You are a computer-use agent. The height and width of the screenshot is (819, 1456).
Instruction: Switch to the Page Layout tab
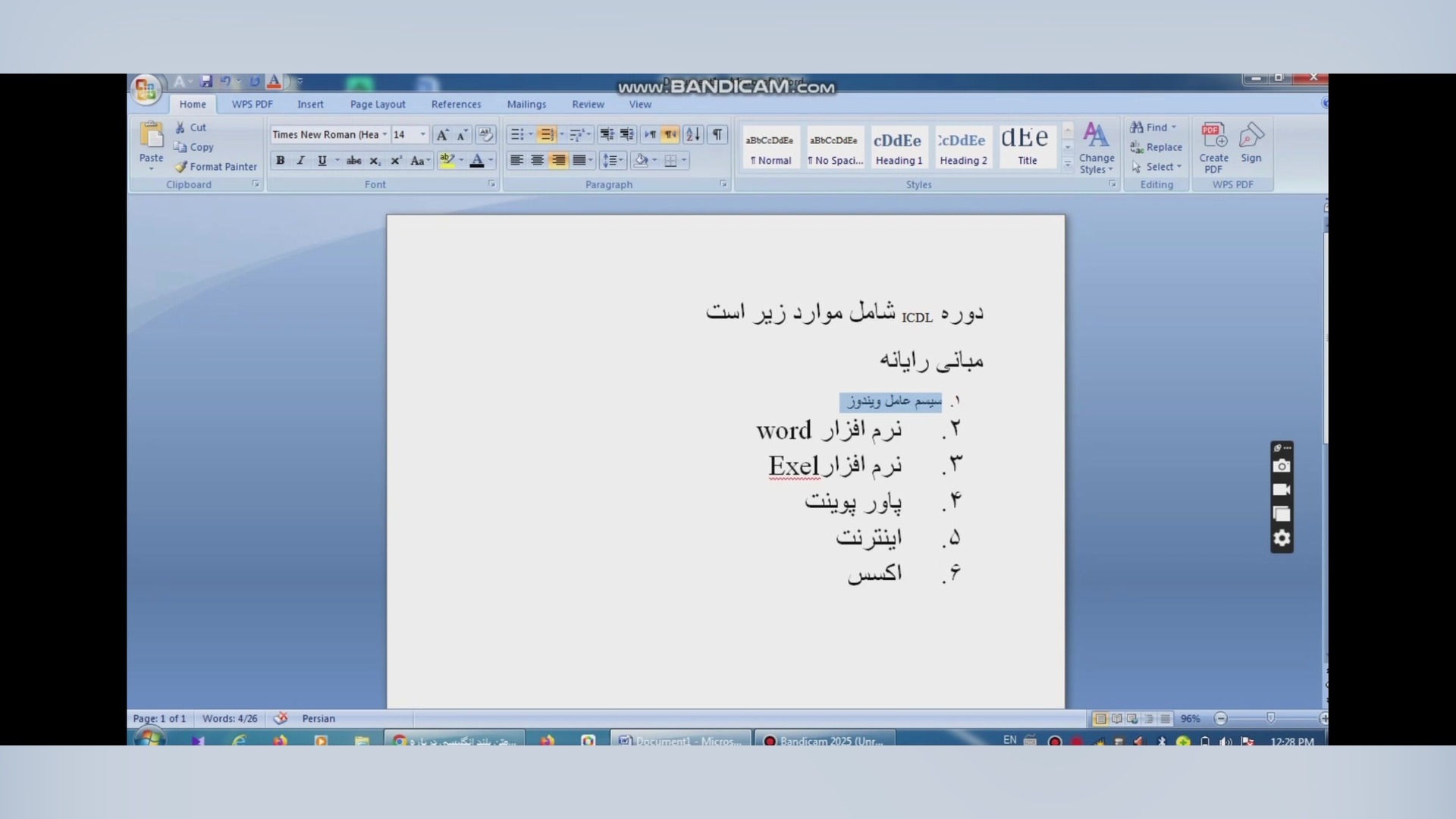(378, 105)
